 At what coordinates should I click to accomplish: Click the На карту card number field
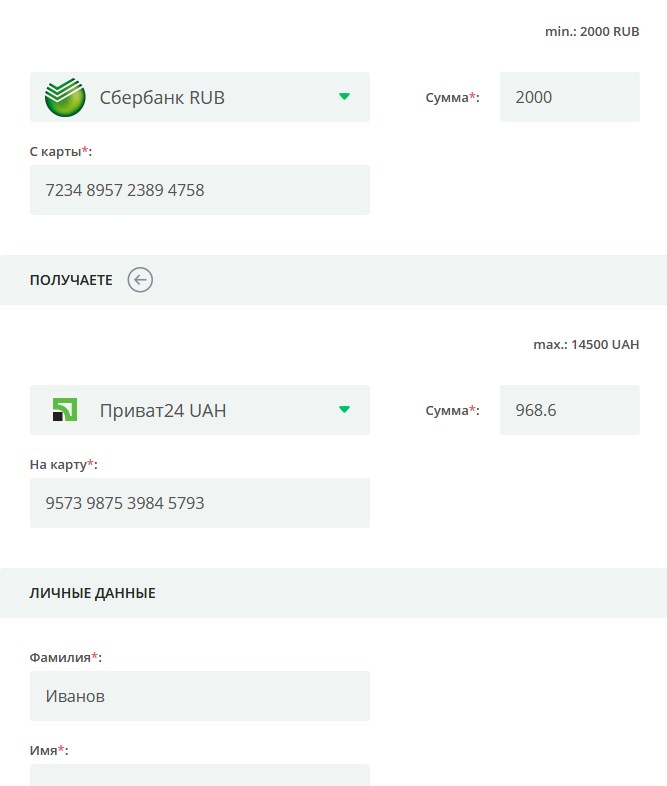pos(200,503)
